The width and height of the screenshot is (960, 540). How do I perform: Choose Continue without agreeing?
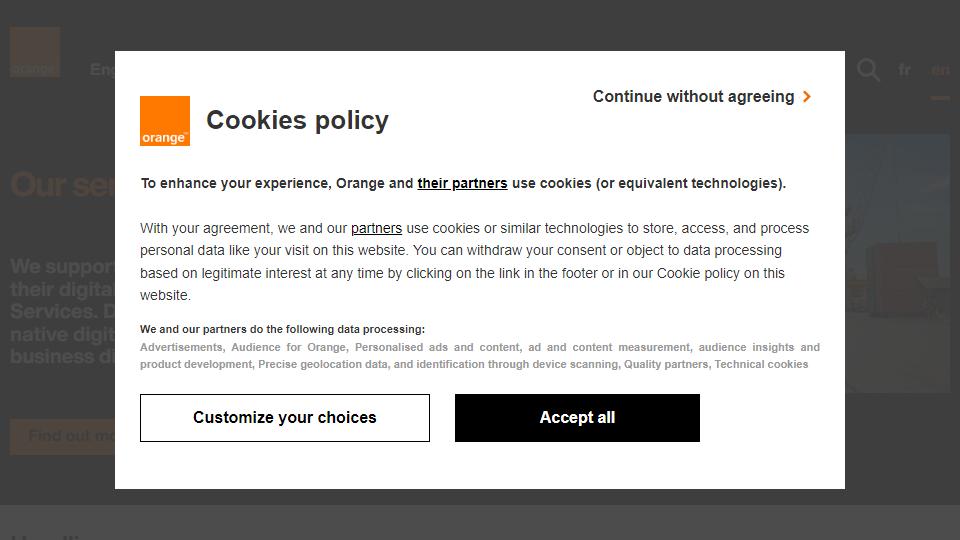pyautogui.click(x=702, y=97)
